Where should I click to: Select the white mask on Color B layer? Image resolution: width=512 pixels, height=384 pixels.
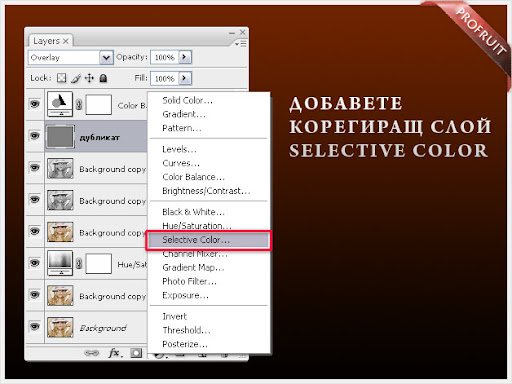(x=98, y=104)
